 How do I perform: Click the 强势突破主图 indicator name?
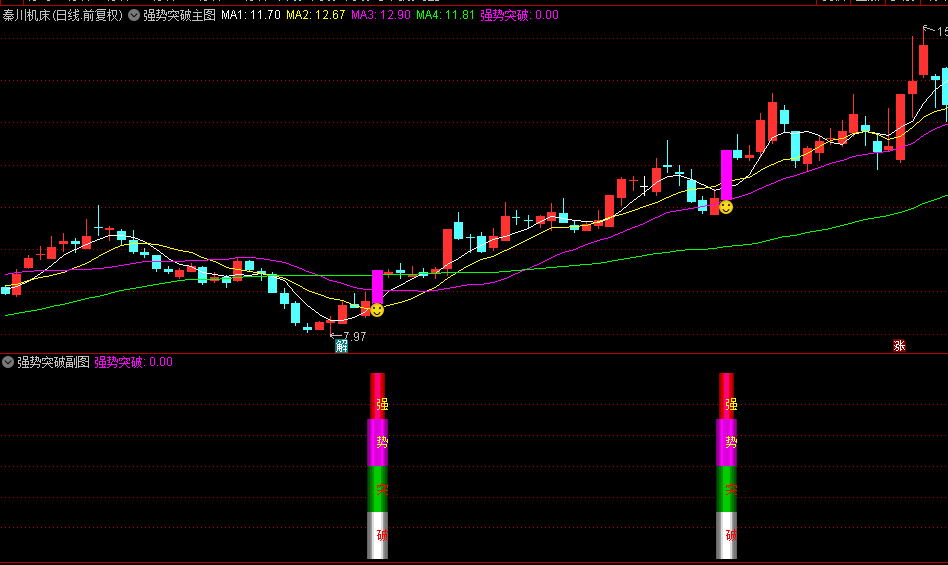pyautogui.click(x=180, y=15)
